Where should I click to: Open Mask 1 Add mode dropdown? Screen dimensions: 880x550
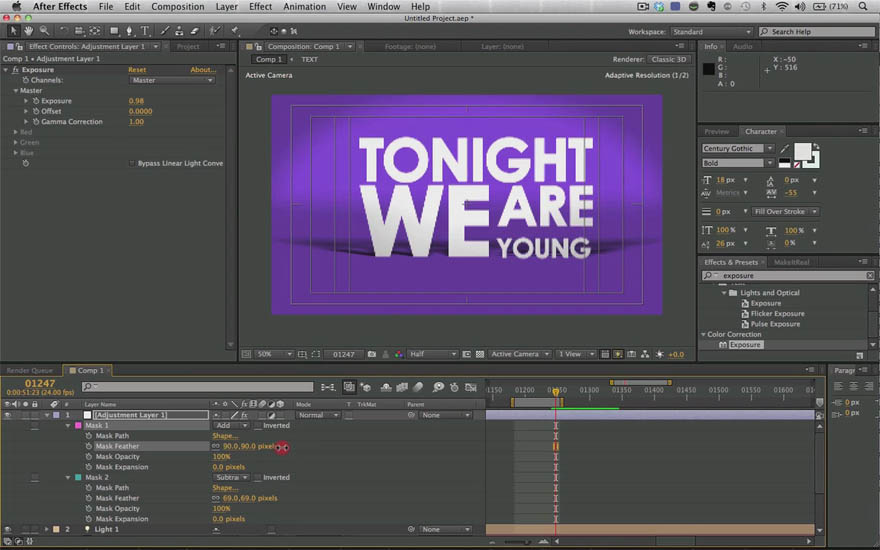(231, 425)
